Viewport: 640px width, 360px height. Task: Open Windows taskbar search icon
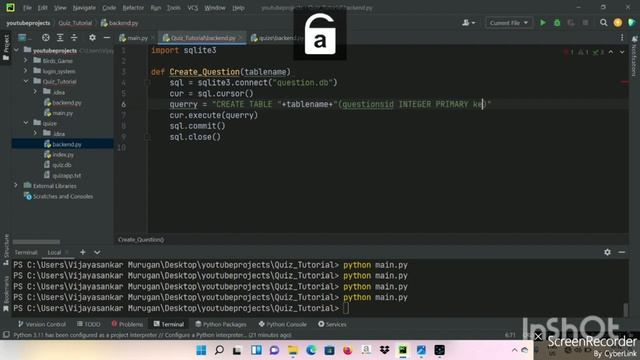click(x=219, y=350)
